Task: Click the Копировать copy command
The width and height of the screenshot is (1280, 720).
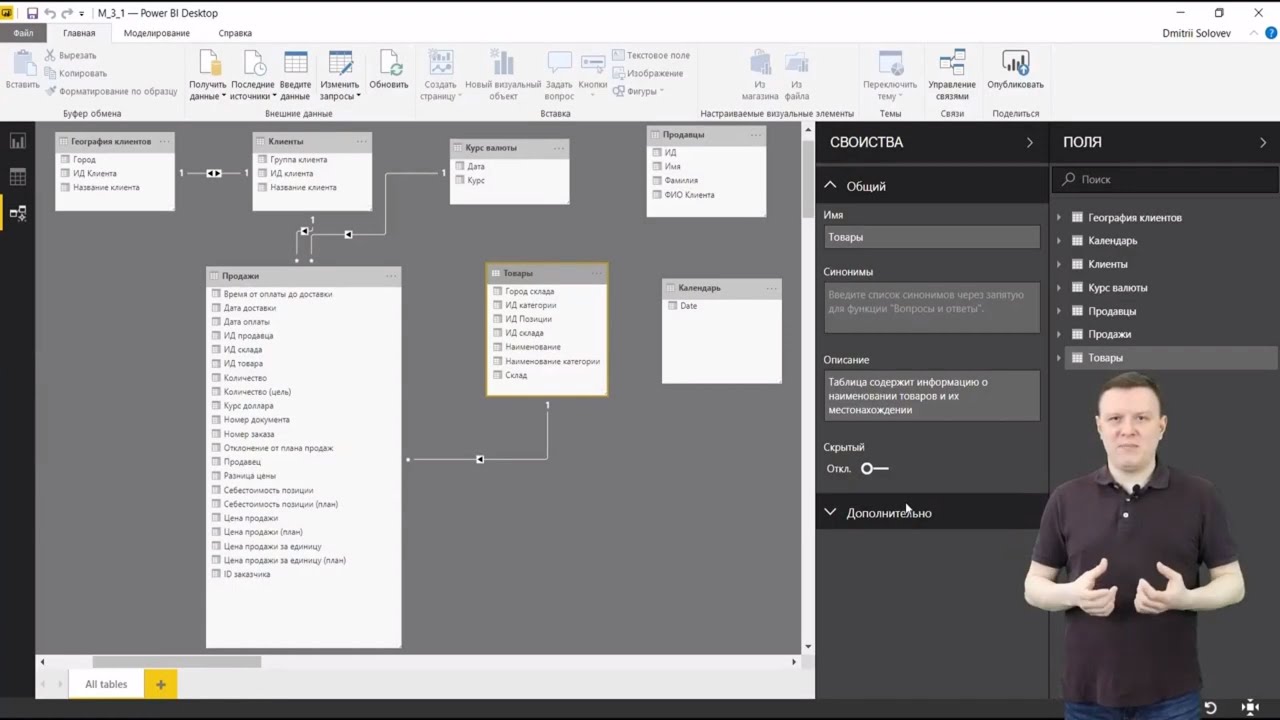Action: point(75,73)
